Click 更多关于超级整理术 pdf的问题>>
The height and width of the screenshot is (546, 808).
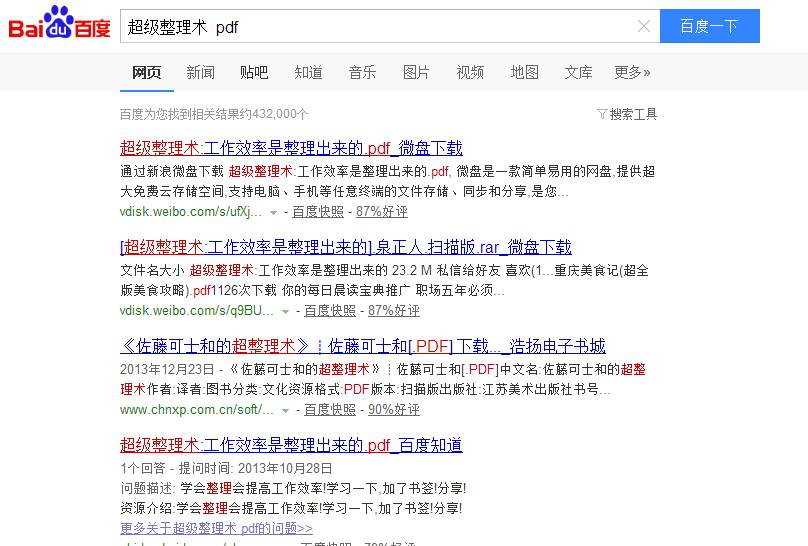[x=216, y=528]
